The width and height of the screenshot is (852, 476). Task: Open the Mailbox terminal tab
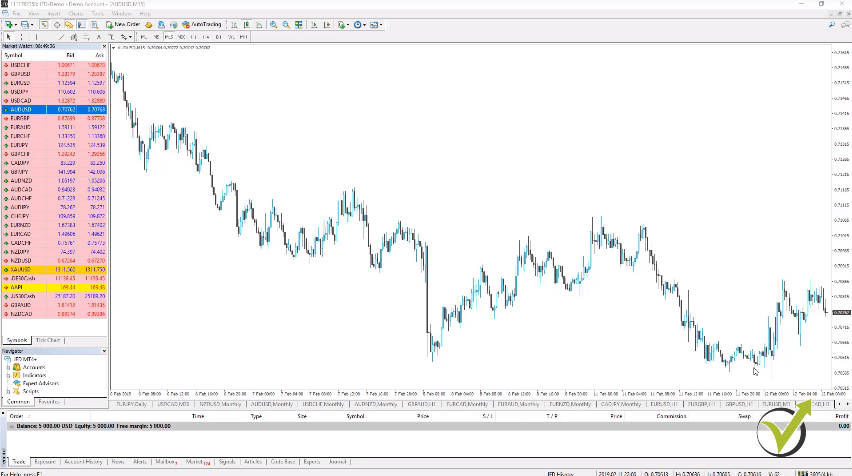[x=166, y=462]
